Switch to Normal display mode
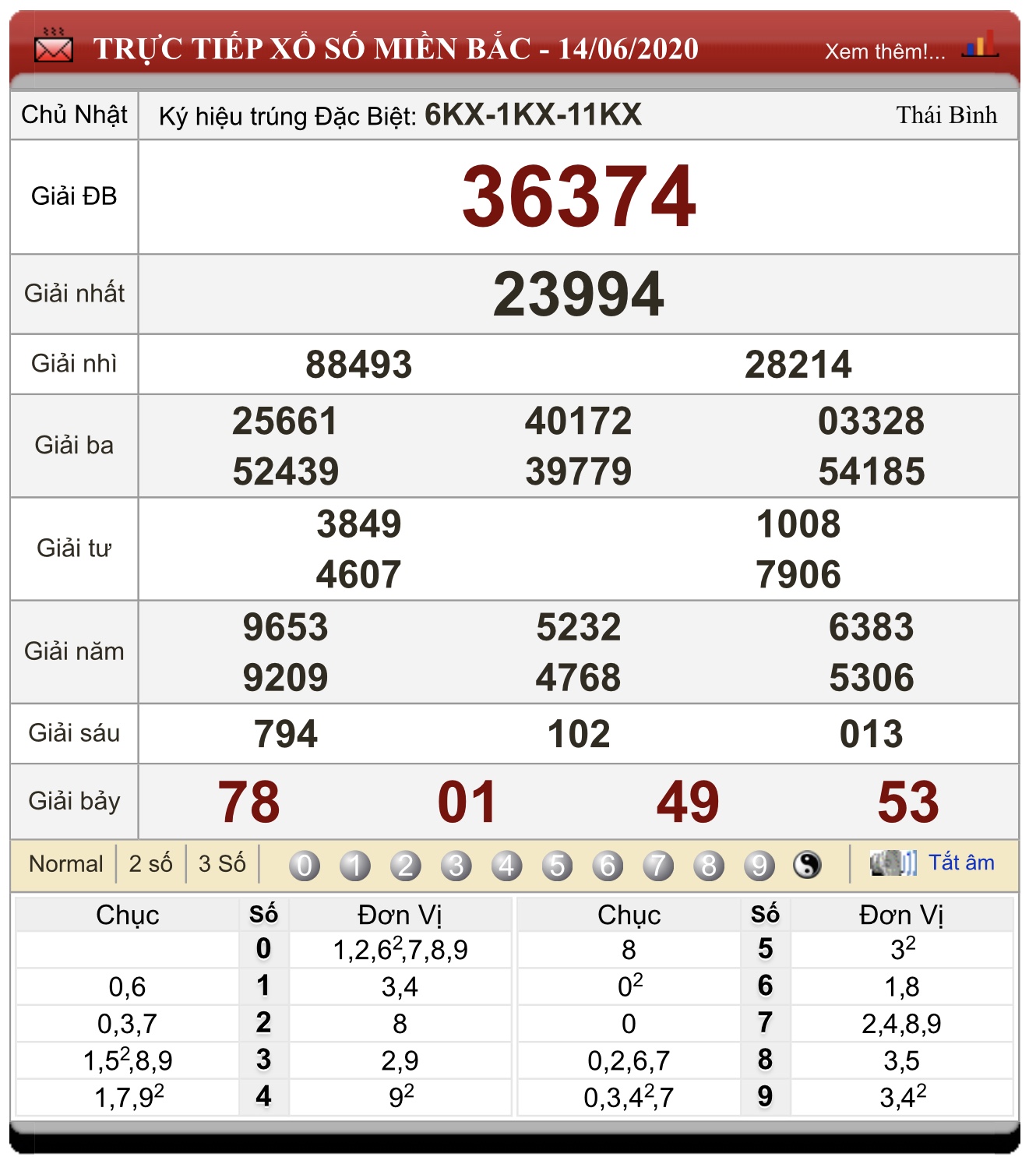This screenshot has width=1036, height=1157. pos(65,864)
